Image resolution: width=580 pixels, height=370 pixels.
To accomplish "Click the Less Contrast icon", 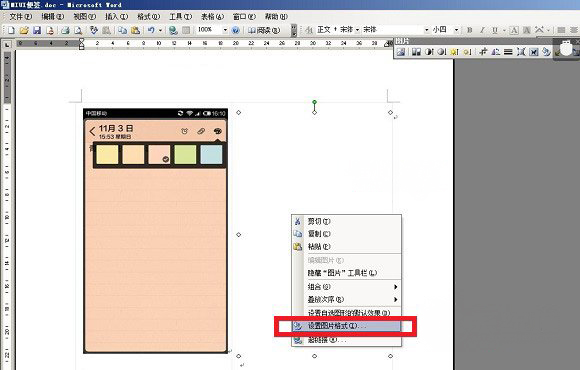I will point(442,52).
